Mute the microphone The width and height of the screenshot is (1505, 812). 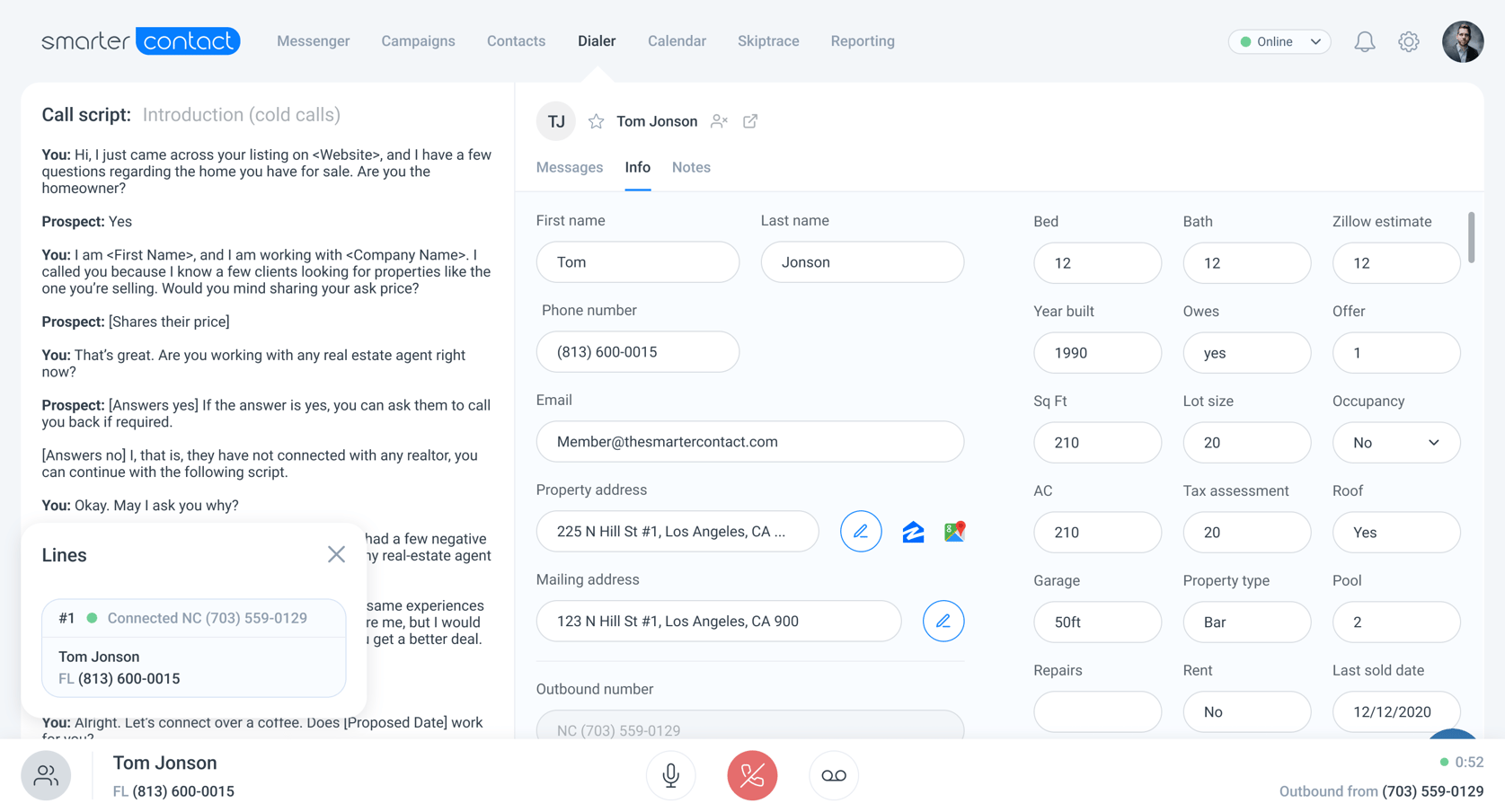670,775
